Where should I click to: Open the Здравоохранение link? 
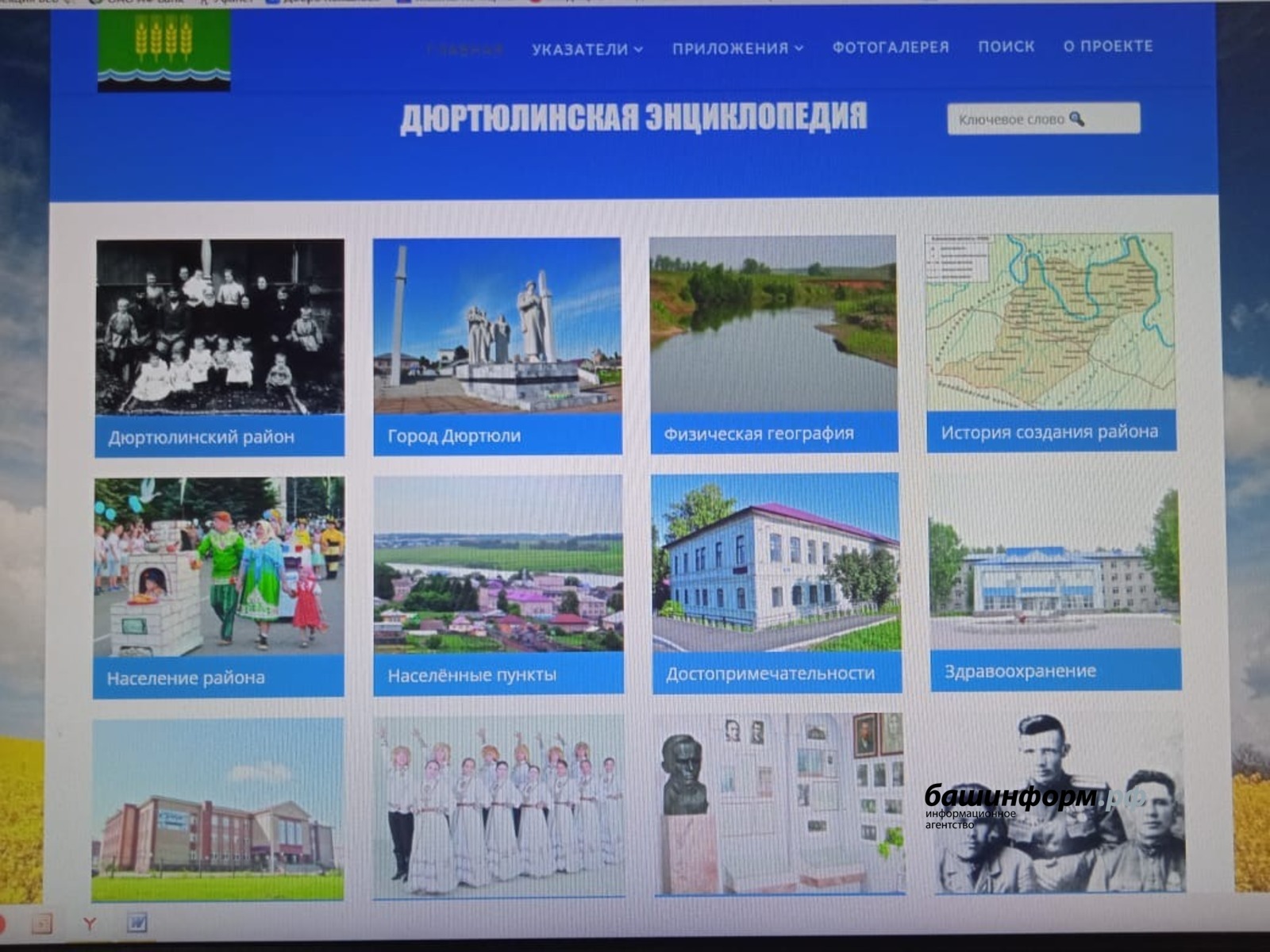click(1021, 671)
